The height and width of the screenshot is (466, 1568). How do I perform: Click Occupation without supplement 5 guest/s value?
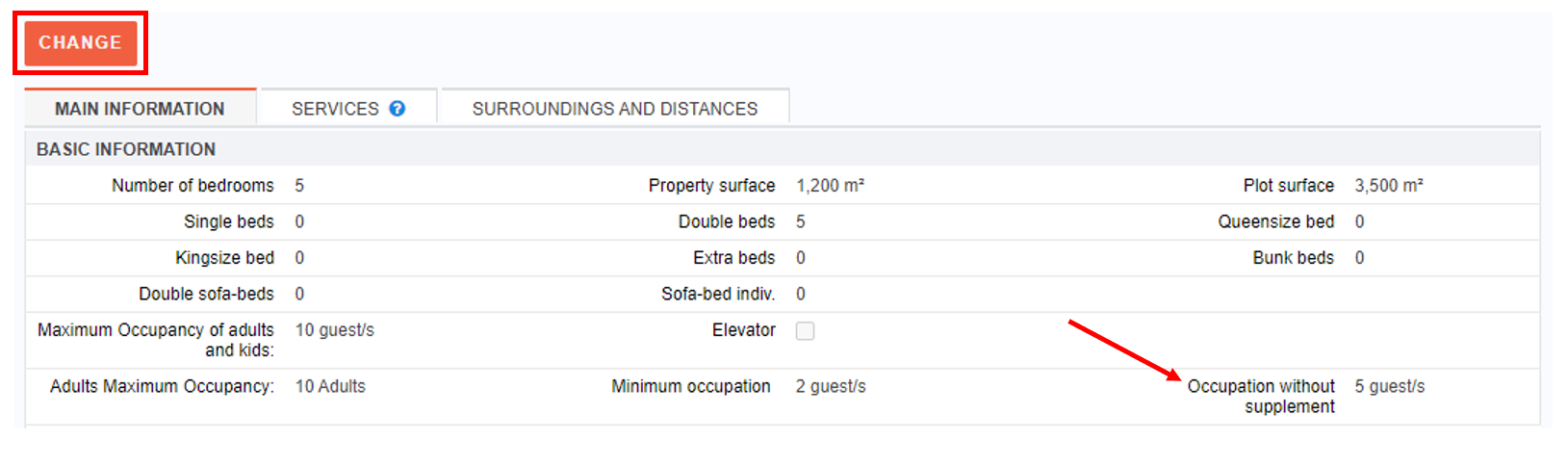pyautogui.click(x=1389, y=387)
